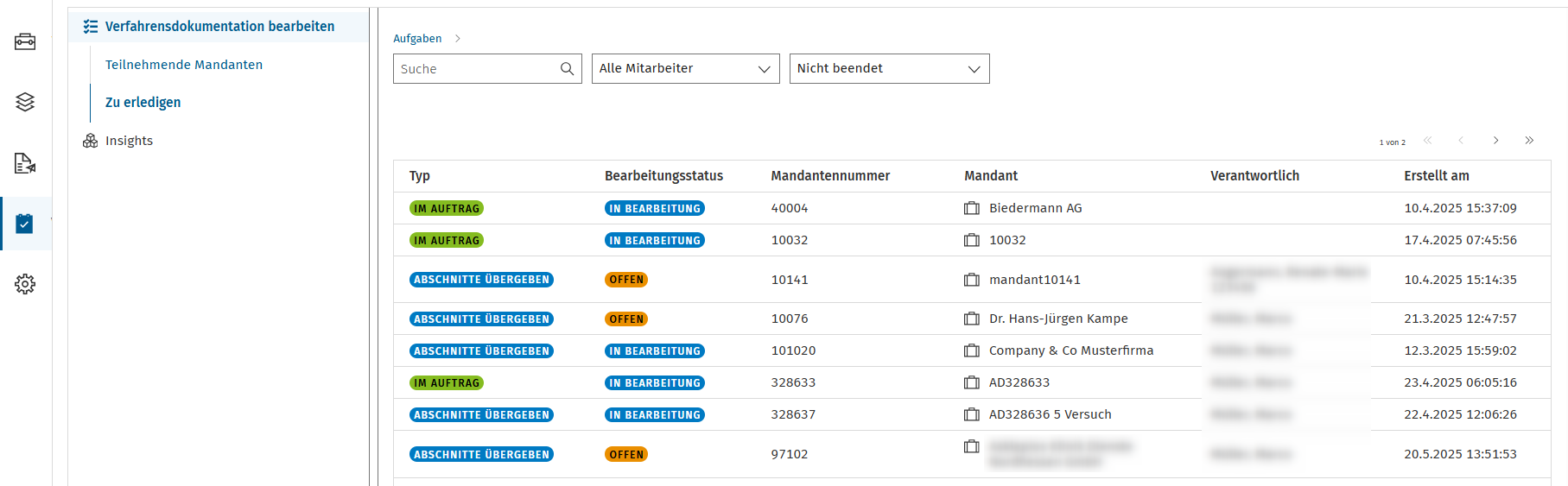Open the stacked layers icon in sidebar
The height and width of the screenshot is (486, 1568).
coord(25,102)
